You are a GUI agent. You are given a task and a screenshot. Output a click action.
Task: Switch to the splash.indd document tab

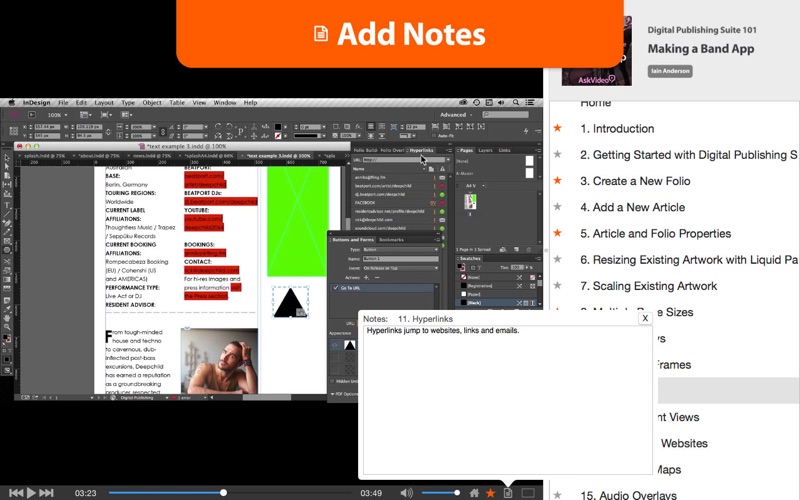(44, 156)
